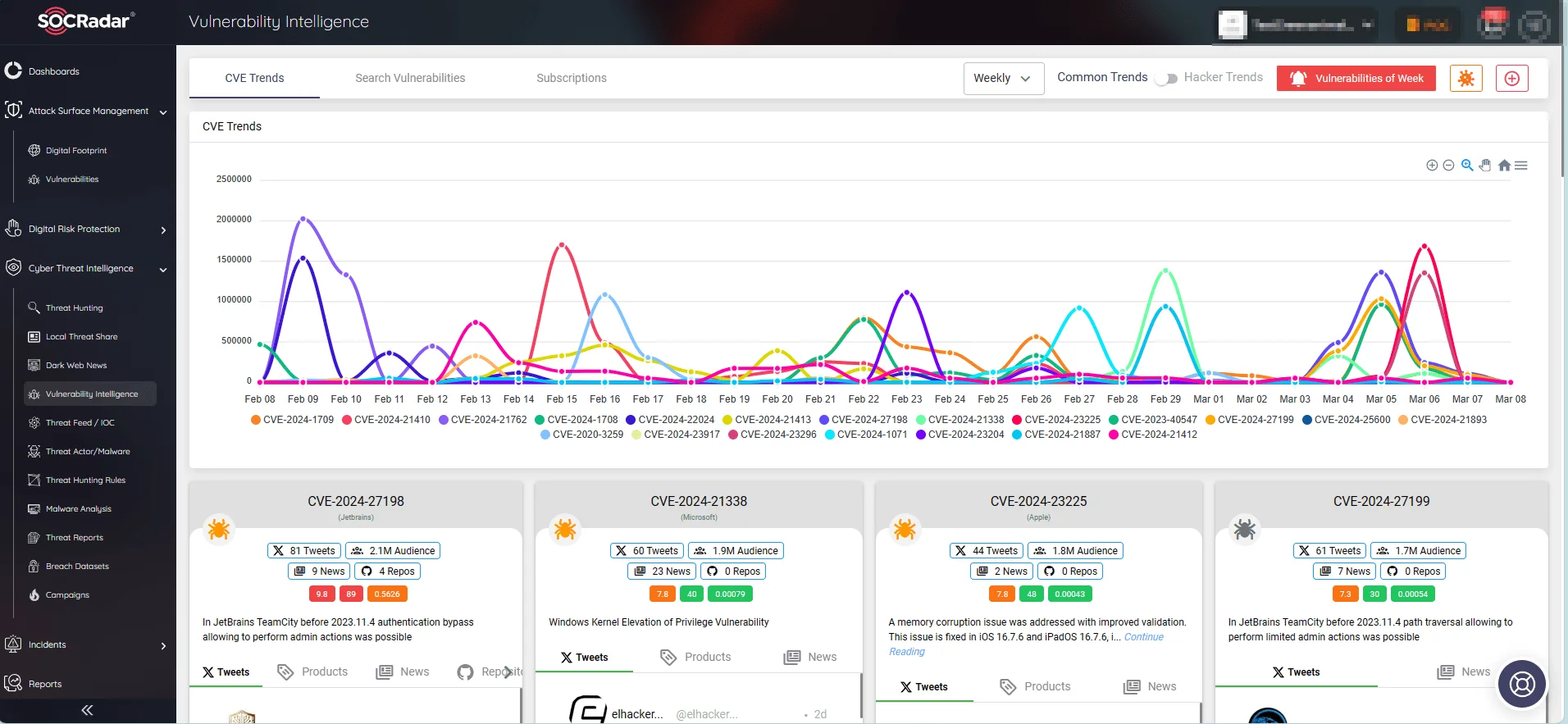Click 23 News badge
Screen dimensions: 1568x724
(x=663, y=571)
